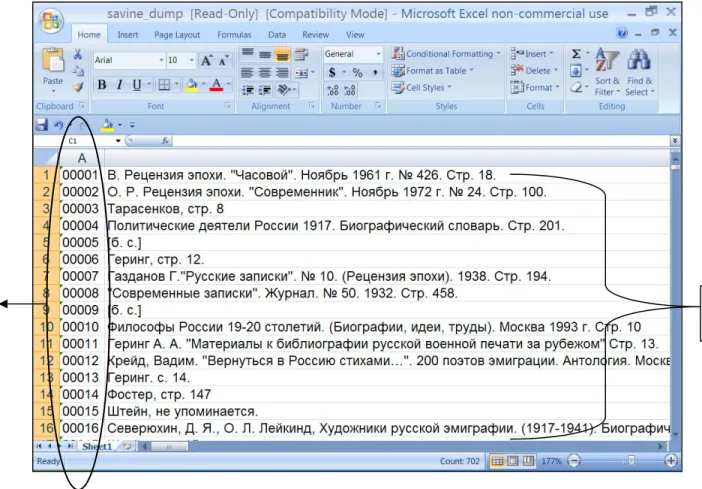Click the Office Button orb
The height and width of the screenshot is (489, 702).
[51, 20]
